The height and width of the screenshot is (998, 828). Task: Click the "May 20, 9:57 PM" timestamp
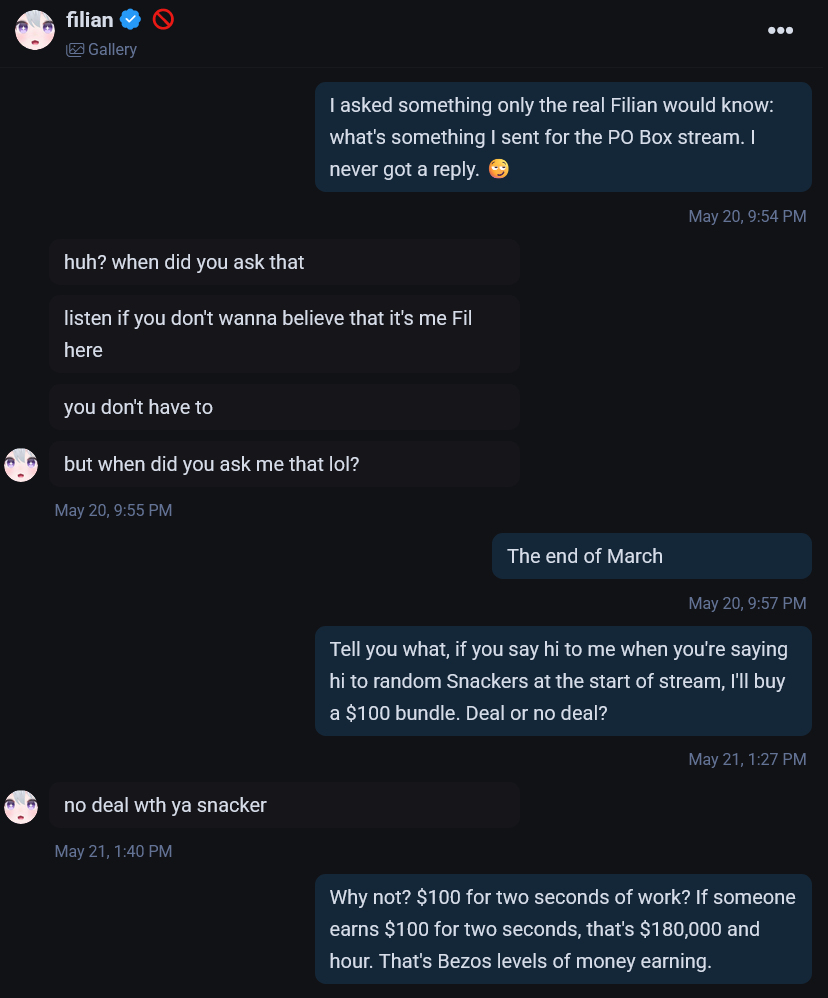coord(747,603)
